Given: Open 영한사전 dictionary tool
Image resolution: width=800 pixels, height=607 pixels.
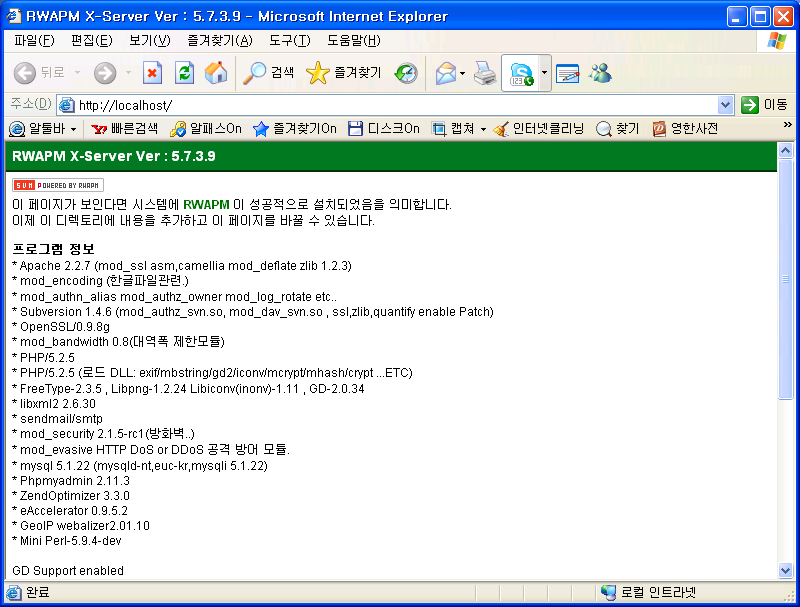Looking at the screenshot, I should click(x=685, y=129).
